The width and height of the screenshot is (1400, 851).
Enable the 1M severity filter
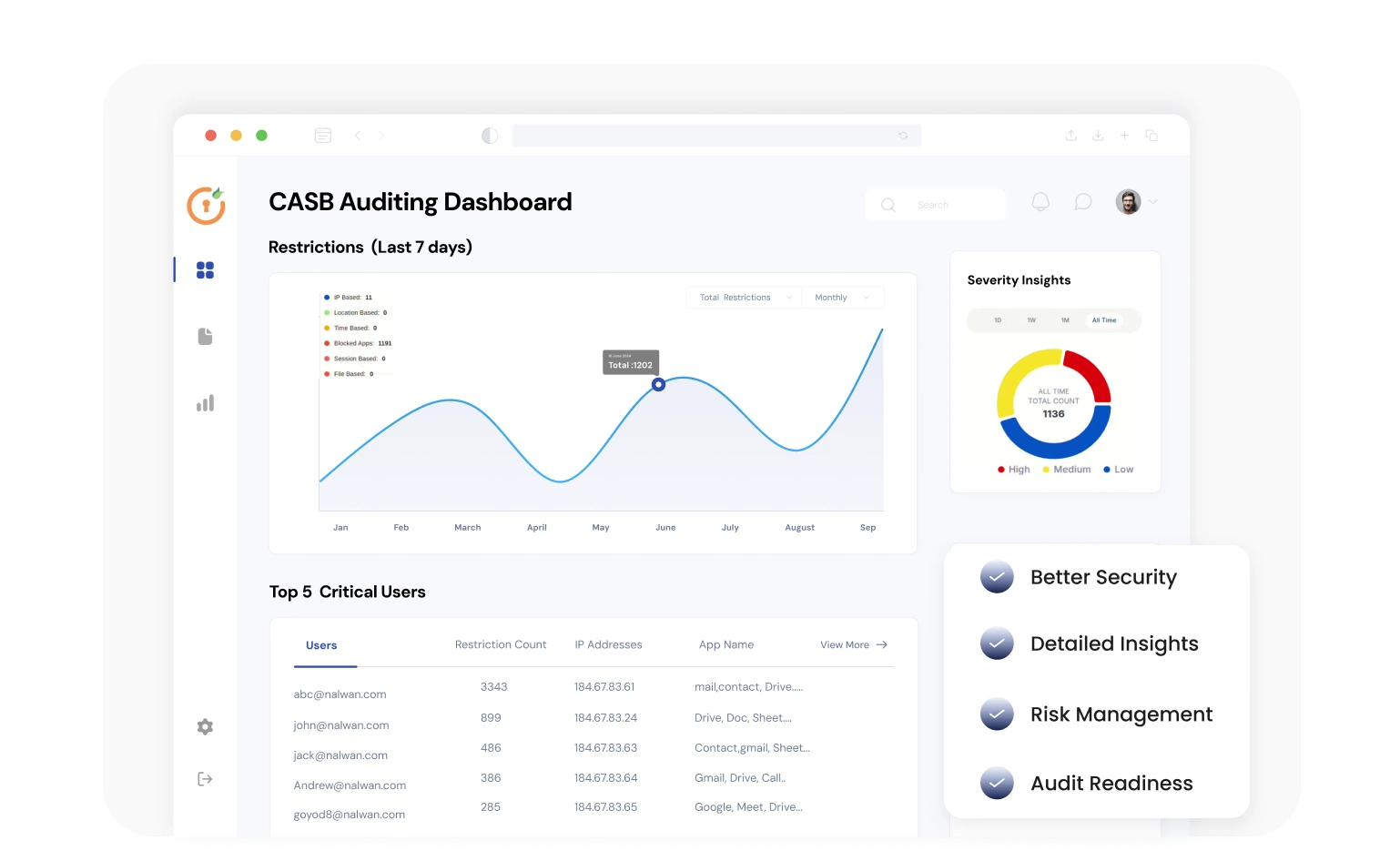click(x=1065, y=320)
